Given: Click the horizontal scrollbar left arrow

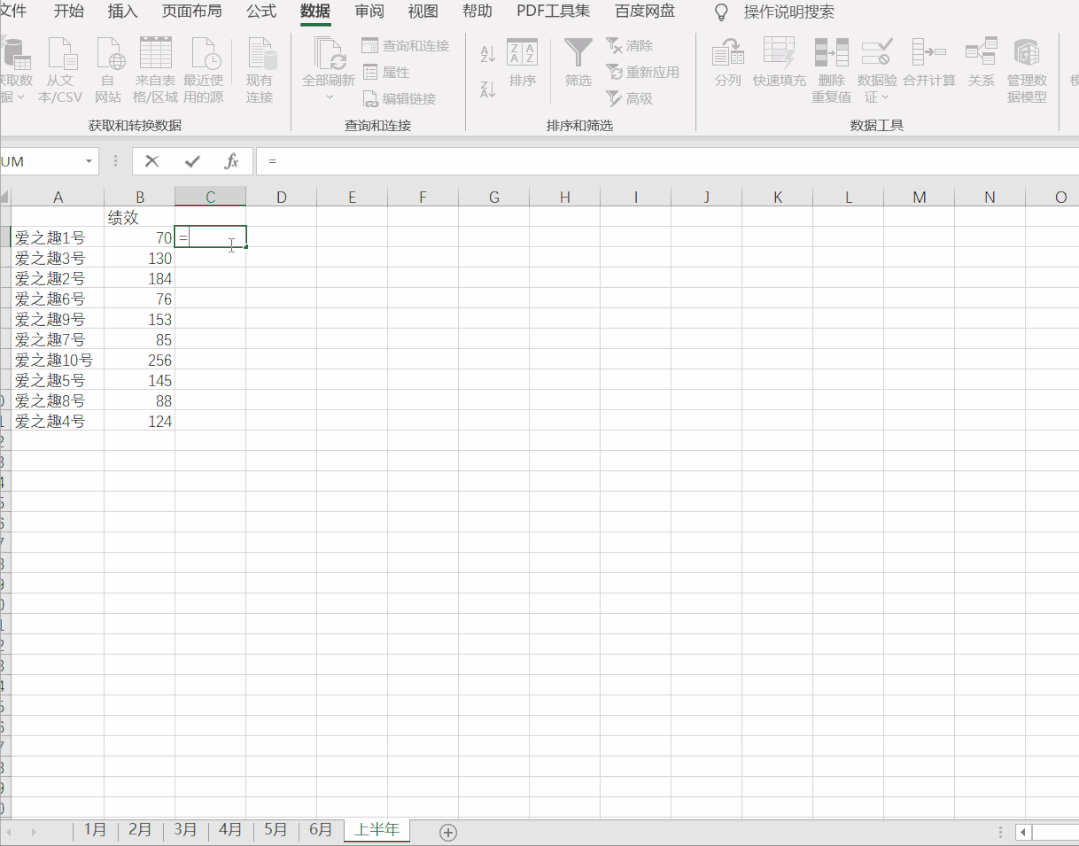Looking at the screenshot, I should (1023, 832).
